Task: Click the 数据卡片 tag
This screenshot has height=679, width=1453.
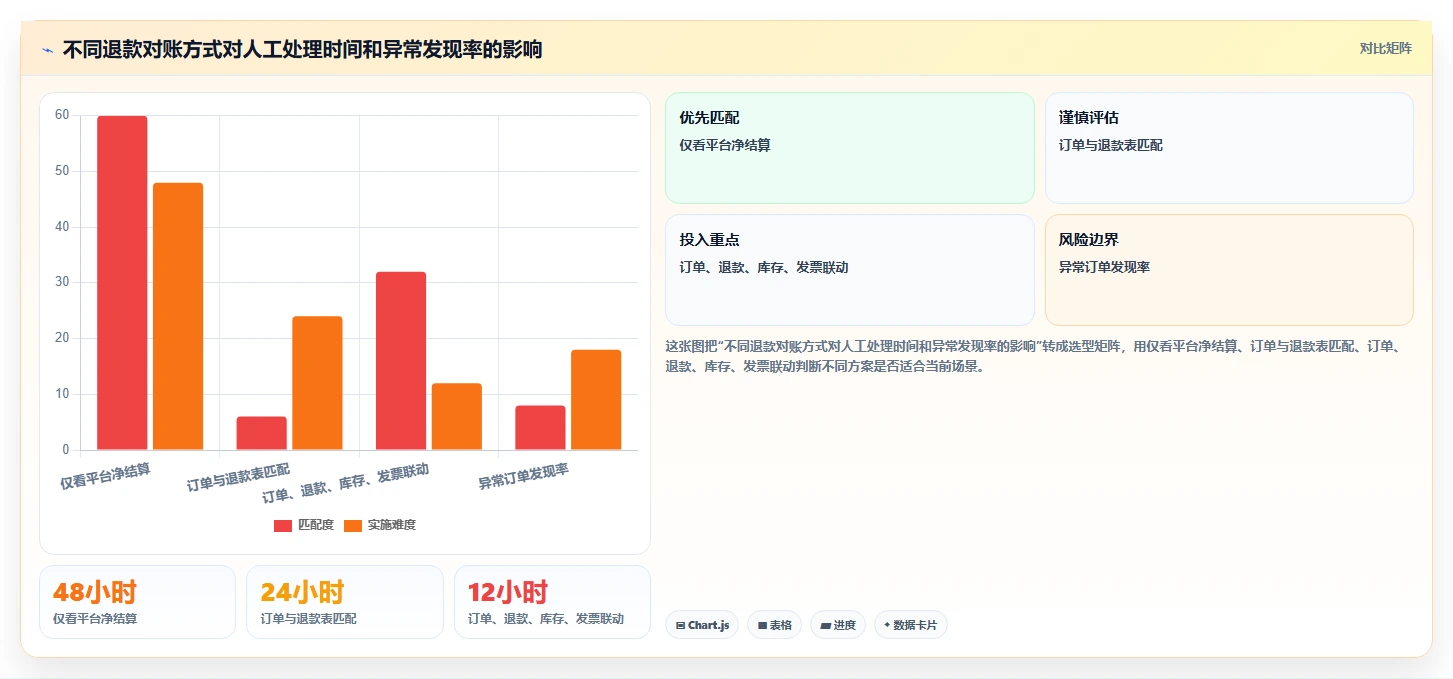Action: (911, 625)
